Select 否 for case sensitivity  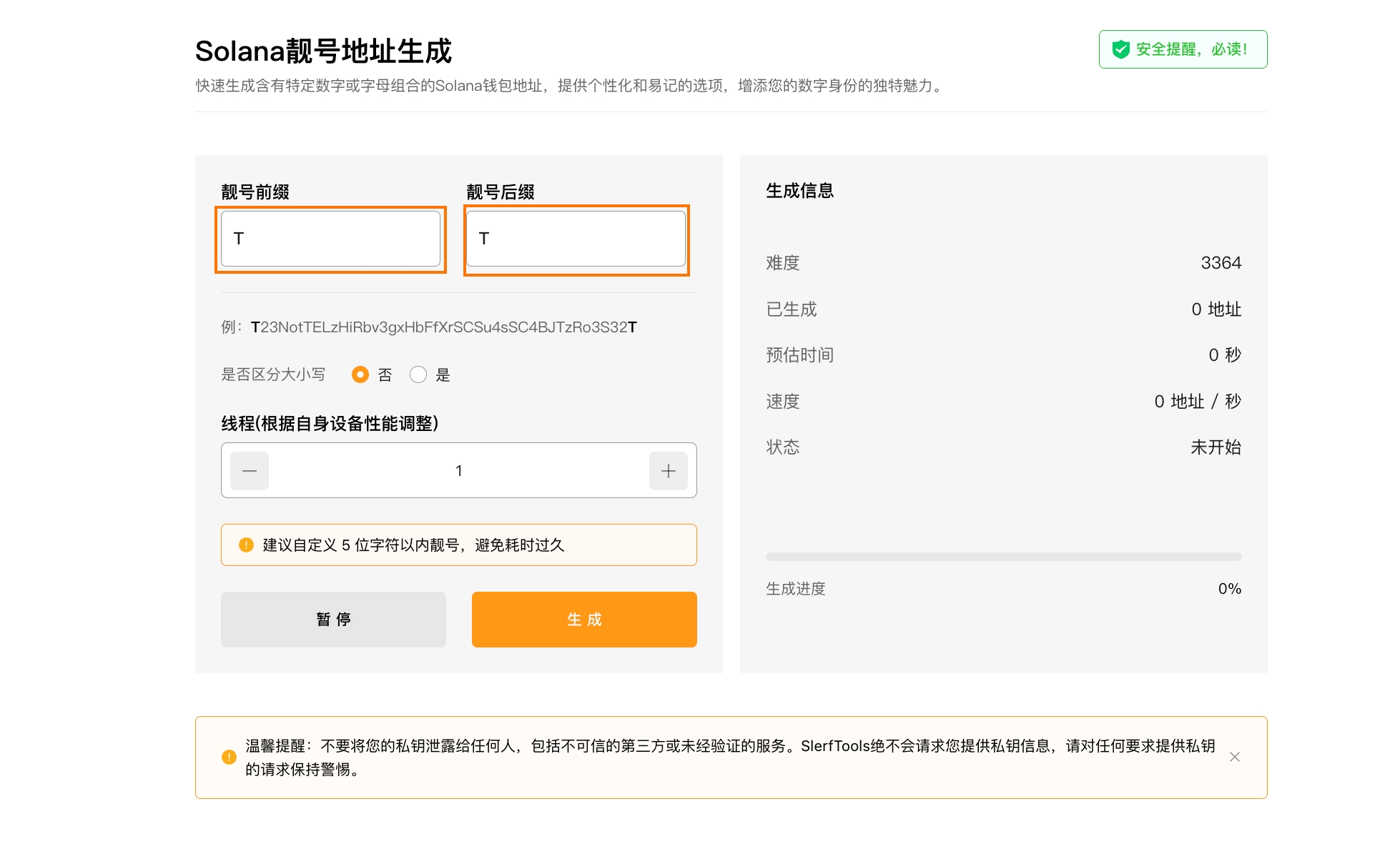pos(360,374)
